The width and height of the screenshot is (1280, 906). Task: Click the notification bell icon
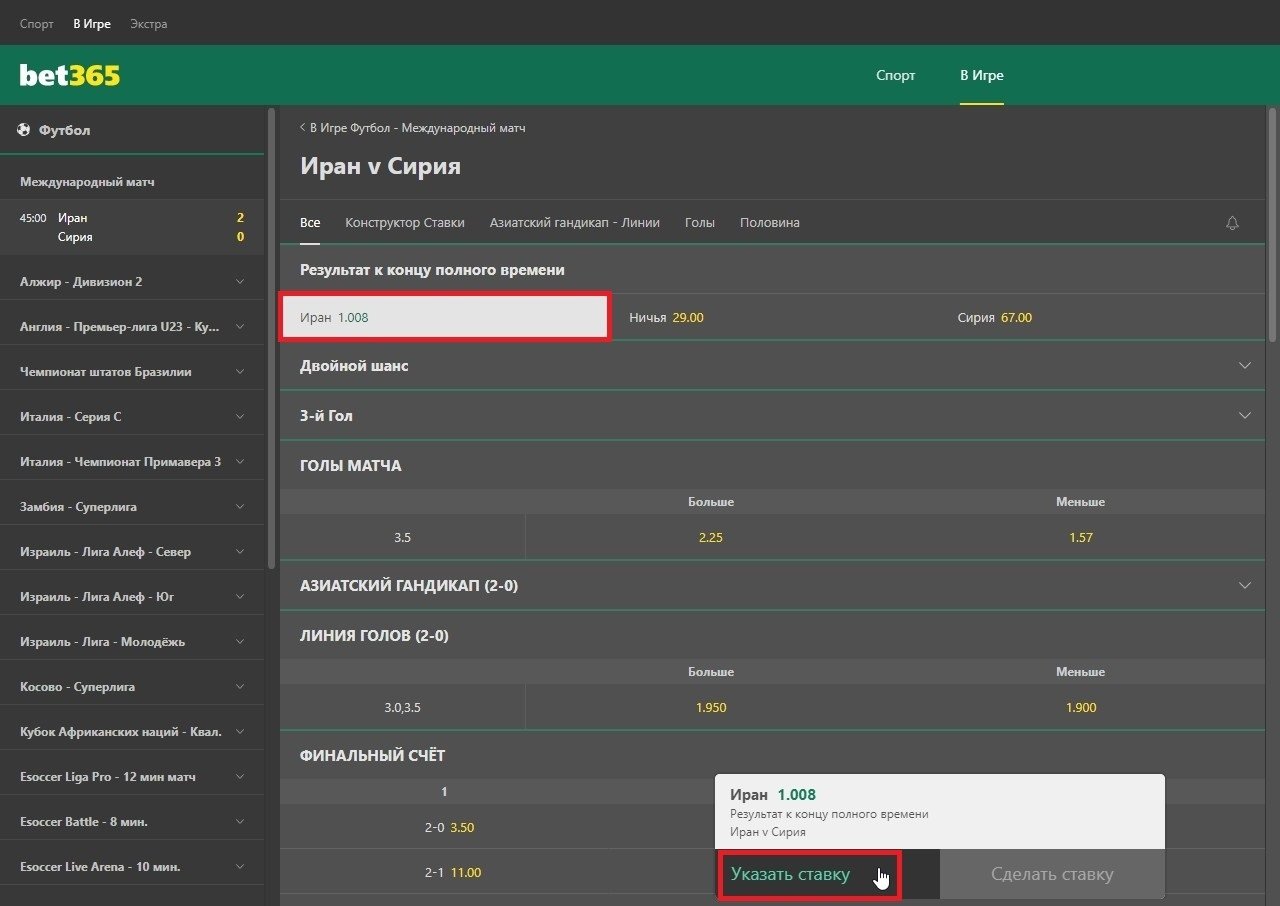[1232, 223]
